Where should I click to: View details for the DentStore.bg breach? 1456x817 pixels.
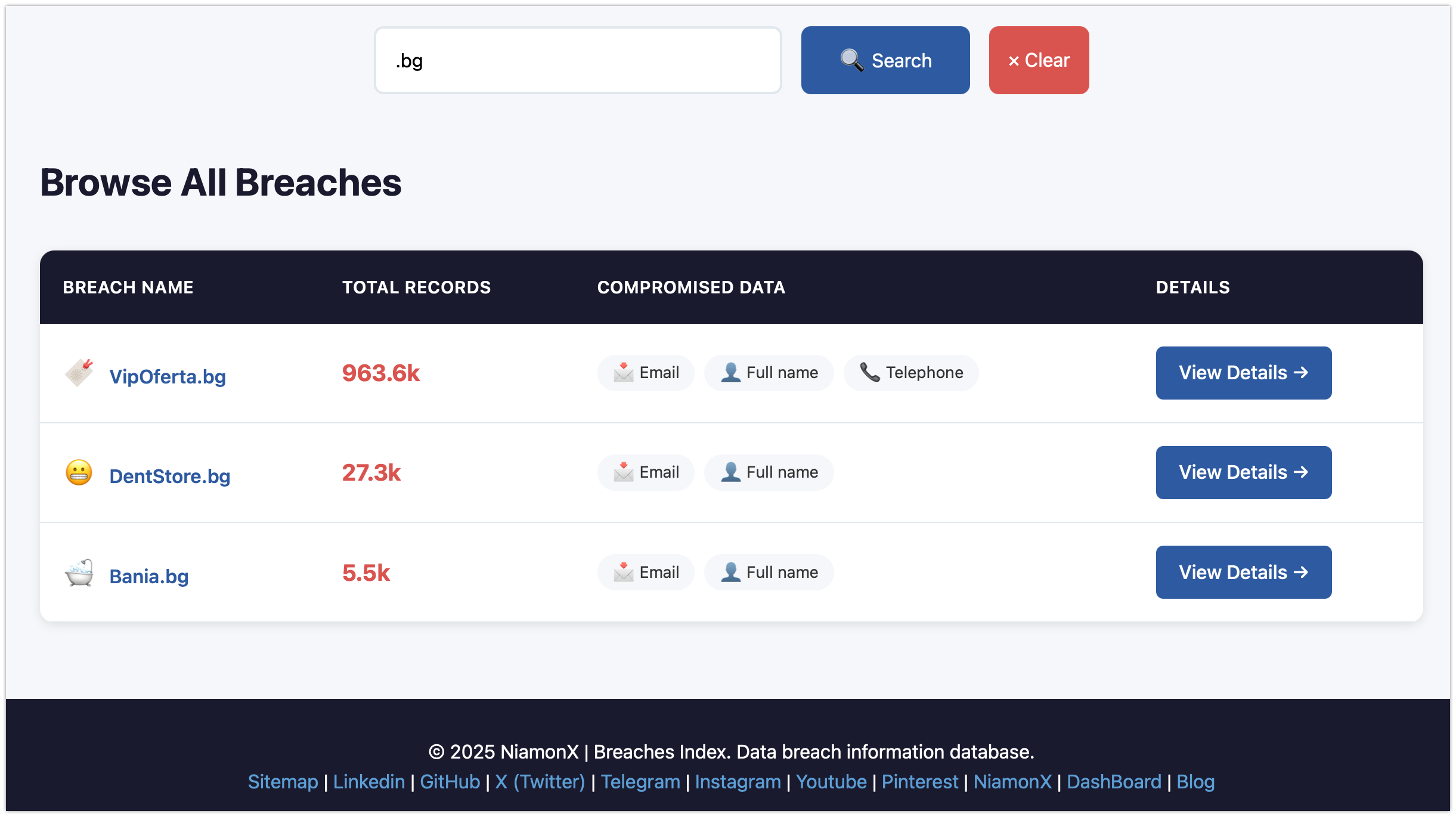[1243, 472]
